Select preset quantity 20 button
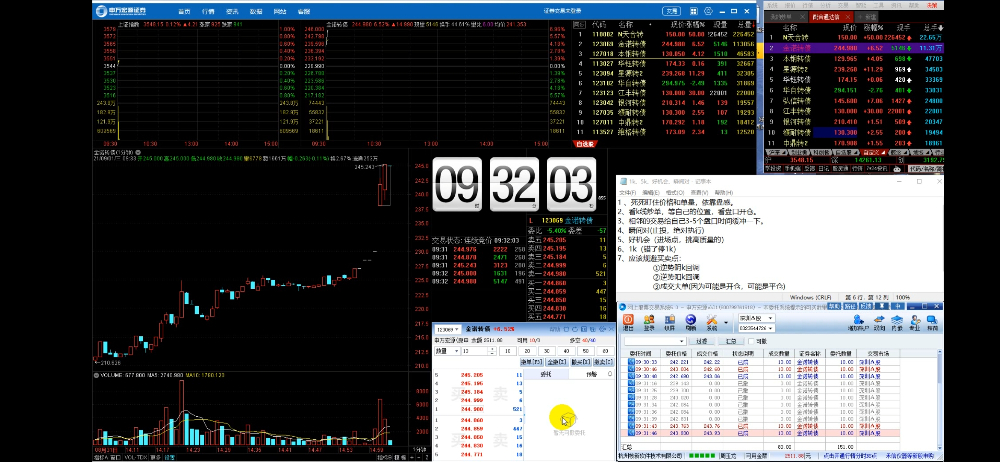Screen dimensions: 1000x462 pyautogui.click(x=527, y=351)
